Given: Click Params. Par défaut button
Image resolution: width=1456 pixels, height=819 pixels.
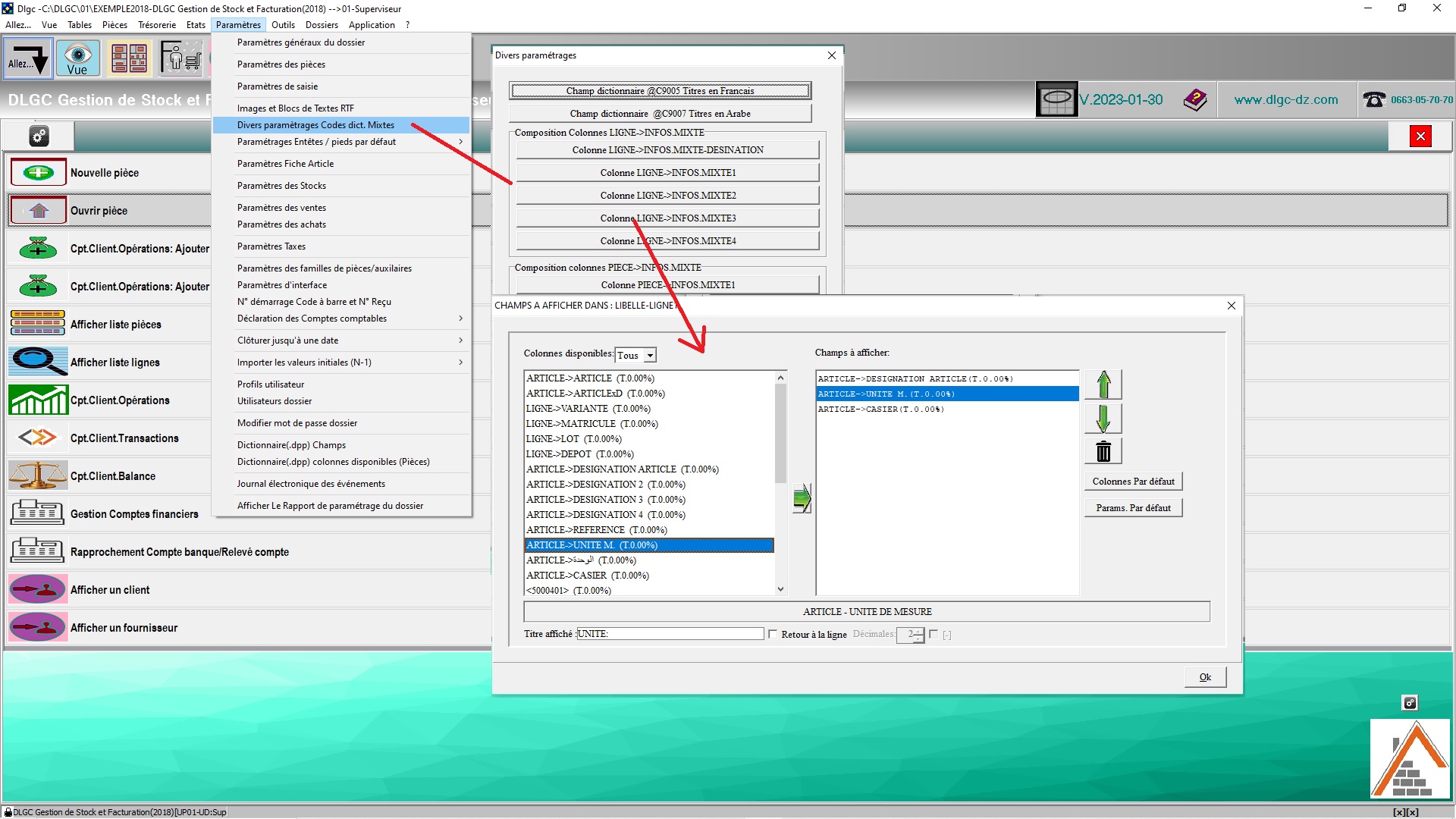Looking at the screenshot, I should pyautogui.click(x=1133, y=508).
